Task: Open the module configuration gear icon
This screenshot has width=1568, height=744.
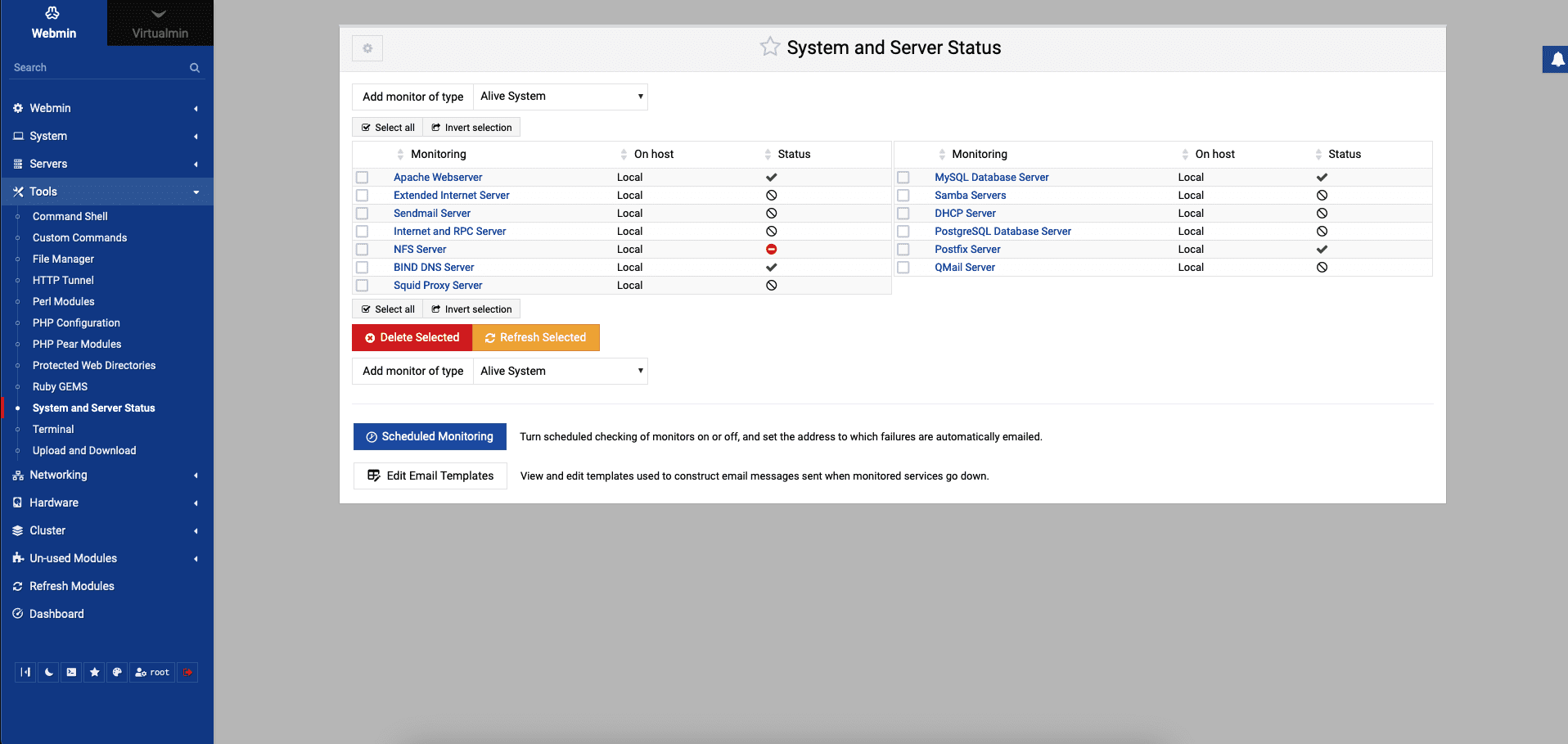Action: [367, 48]
